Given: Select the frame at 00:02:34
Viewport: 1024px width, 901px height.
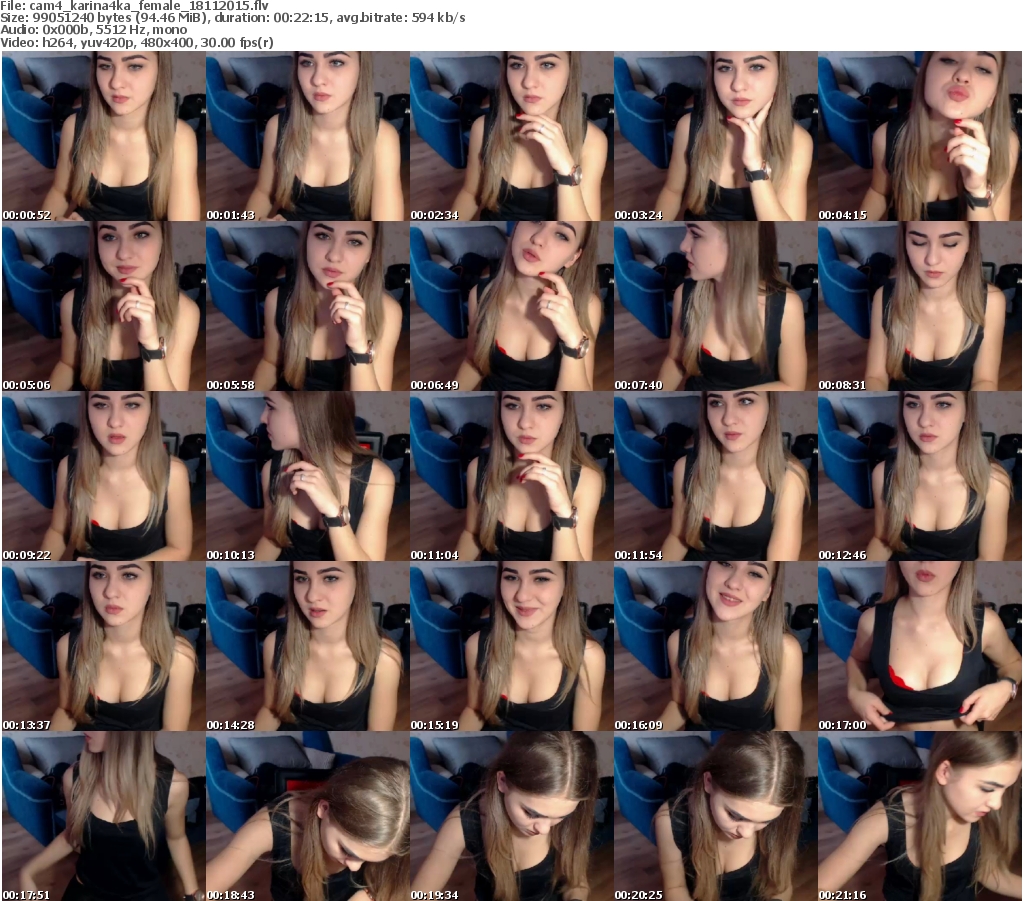Looking at the screenshot, I should 511,136.
